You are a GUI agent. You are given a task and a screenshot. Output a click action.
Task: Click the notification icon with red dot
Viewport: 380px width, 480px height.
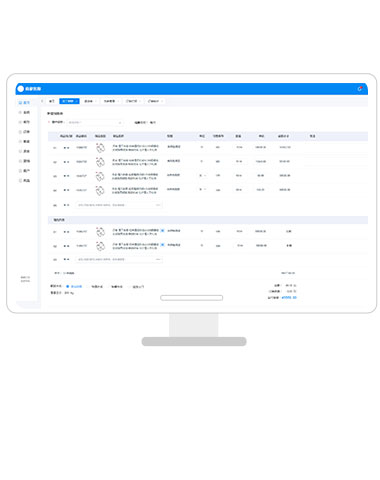point(360,89)
